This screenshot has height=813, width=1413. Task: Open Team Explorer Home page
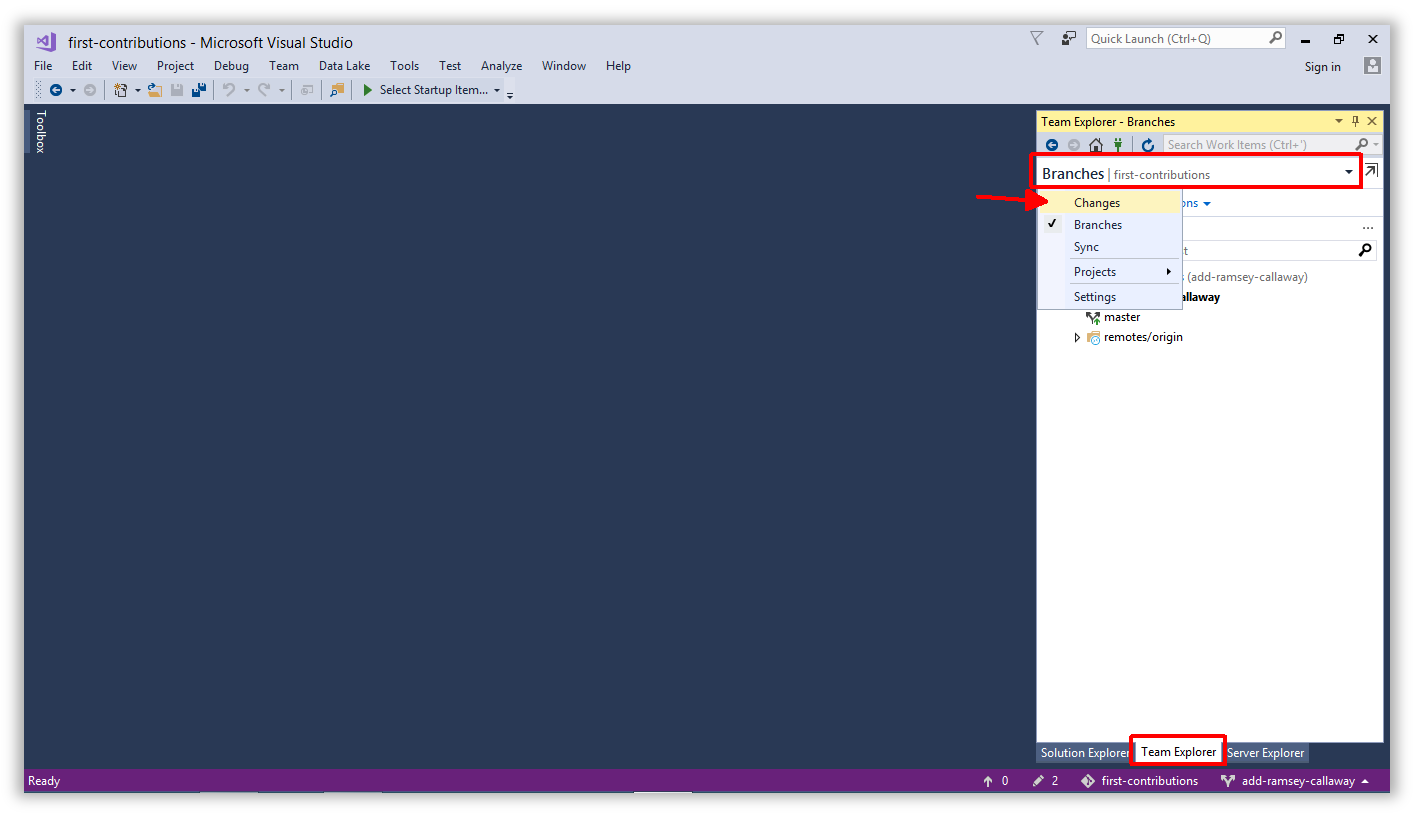tap(1096, 145)
